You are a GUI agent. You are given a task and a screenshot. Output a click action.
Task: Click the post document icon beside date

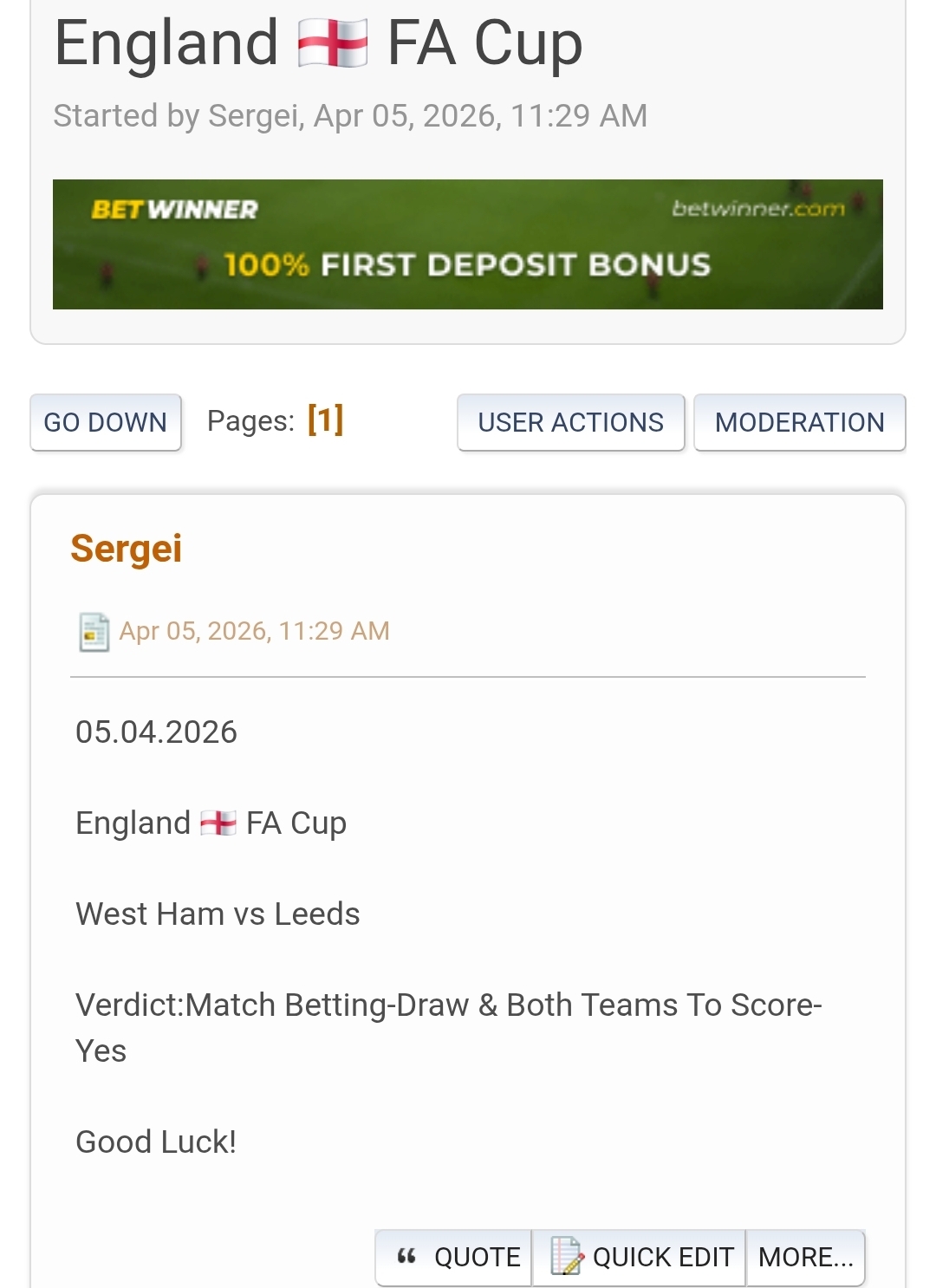click(94, 632)
